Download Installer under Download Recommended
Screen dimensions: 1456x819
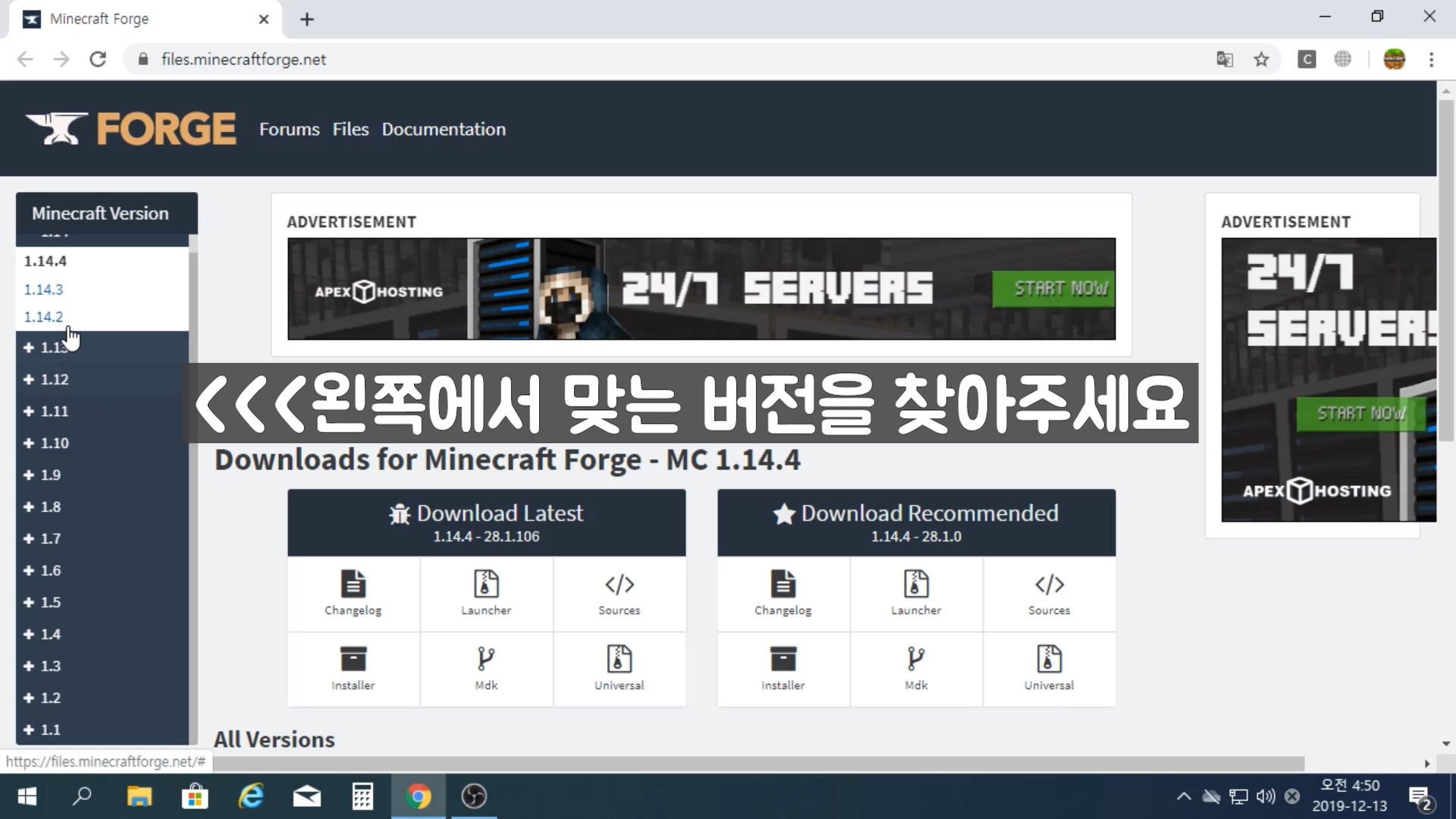tap(783, 669)
